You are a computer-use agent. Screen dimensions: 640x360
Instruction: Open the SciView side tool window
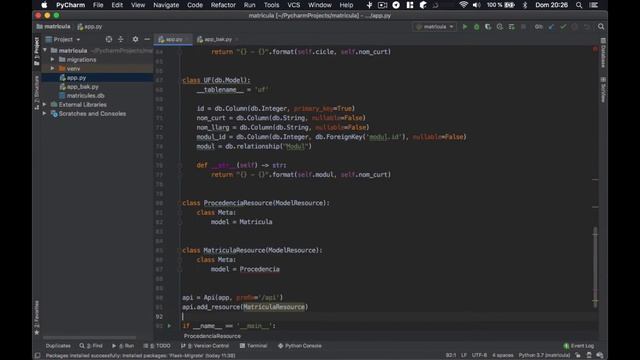(603, 90)
